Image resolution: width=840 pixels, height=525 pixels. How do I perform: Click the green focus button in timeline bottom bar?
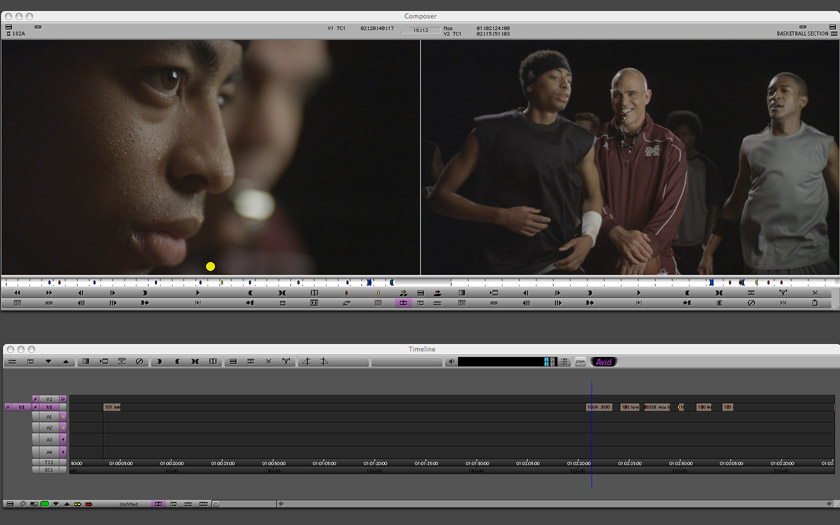[x=44, y=504]
